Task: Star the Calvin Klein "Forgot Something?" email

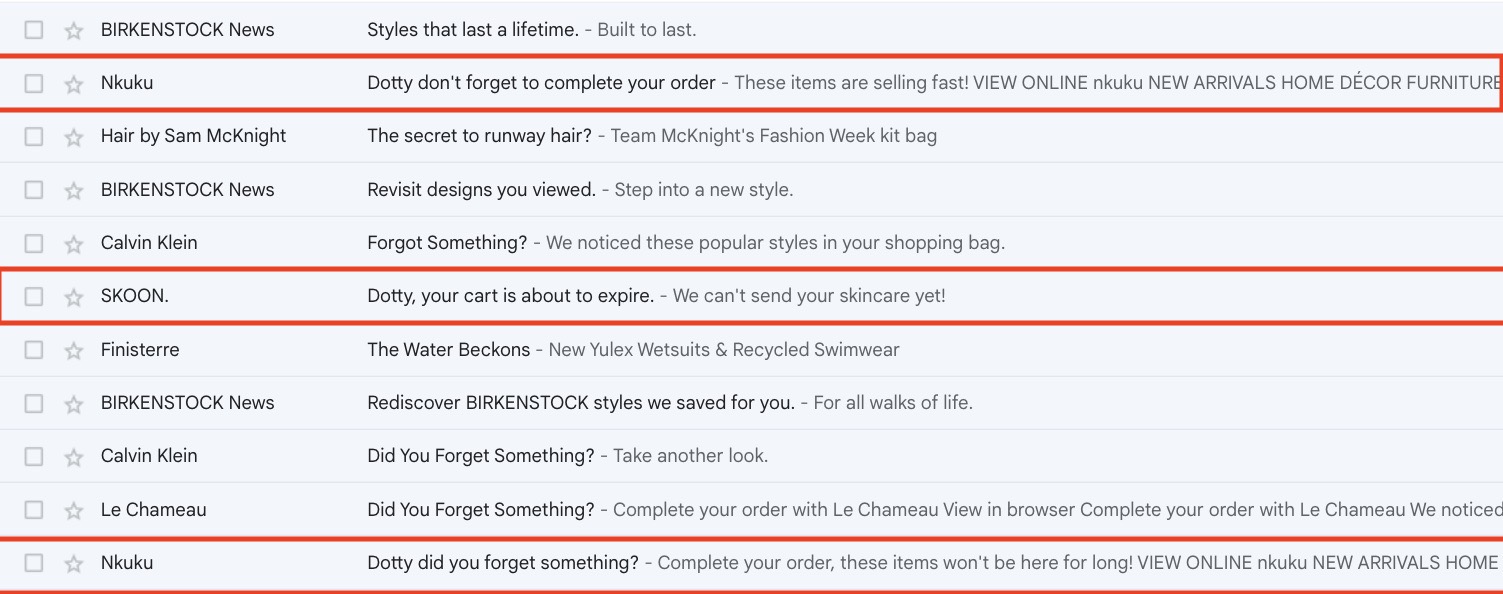Action: click(x=73, y=242)
